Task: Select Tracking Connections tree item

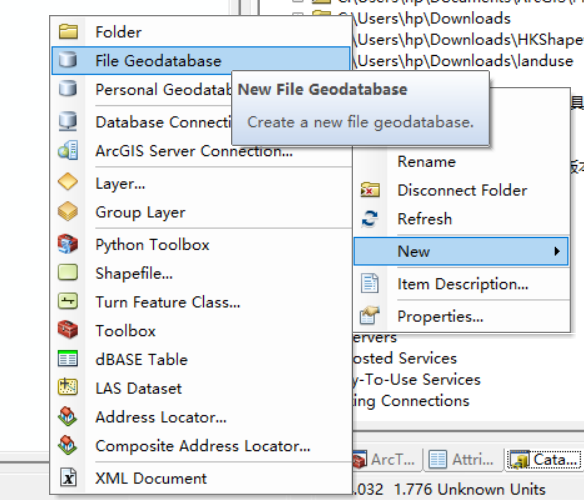Action: [411, 401]
